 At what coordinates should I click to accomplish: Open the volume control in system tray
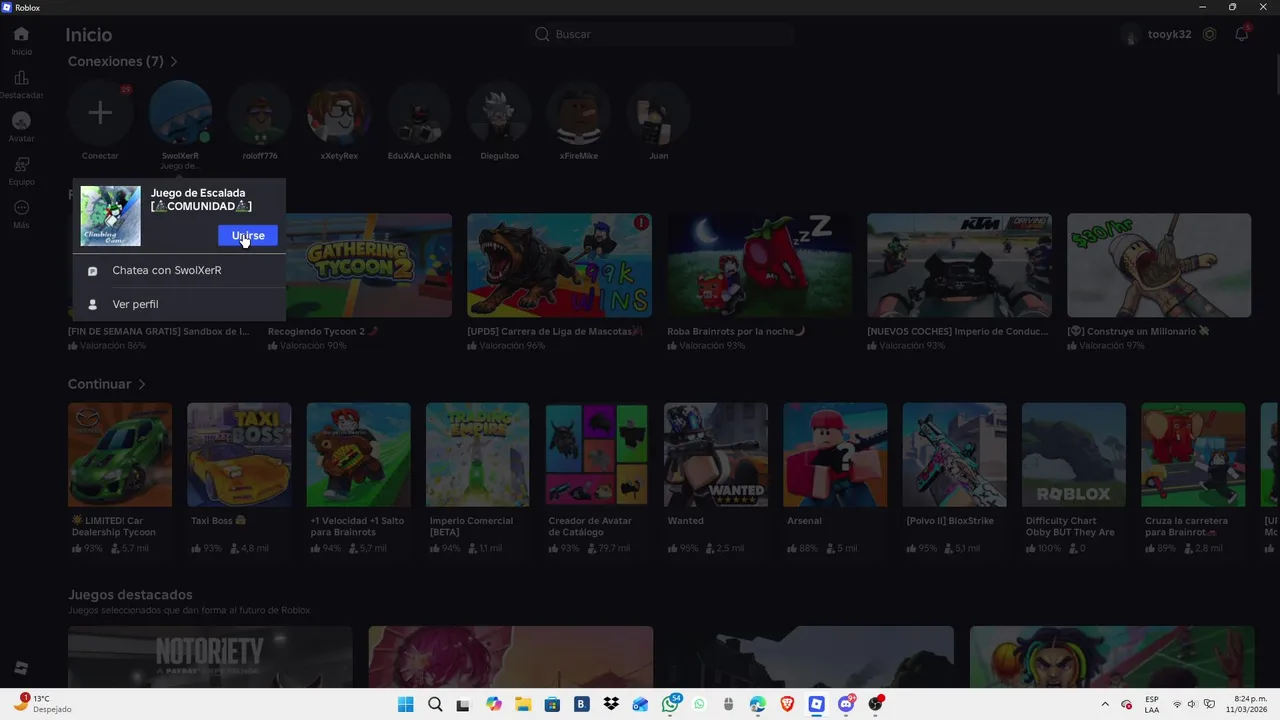(x=1191, y=704)
